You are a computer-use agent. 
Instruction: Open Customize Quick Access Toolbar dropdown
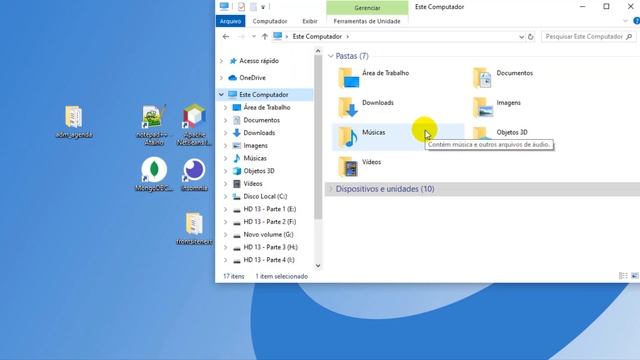click(263, 7)
